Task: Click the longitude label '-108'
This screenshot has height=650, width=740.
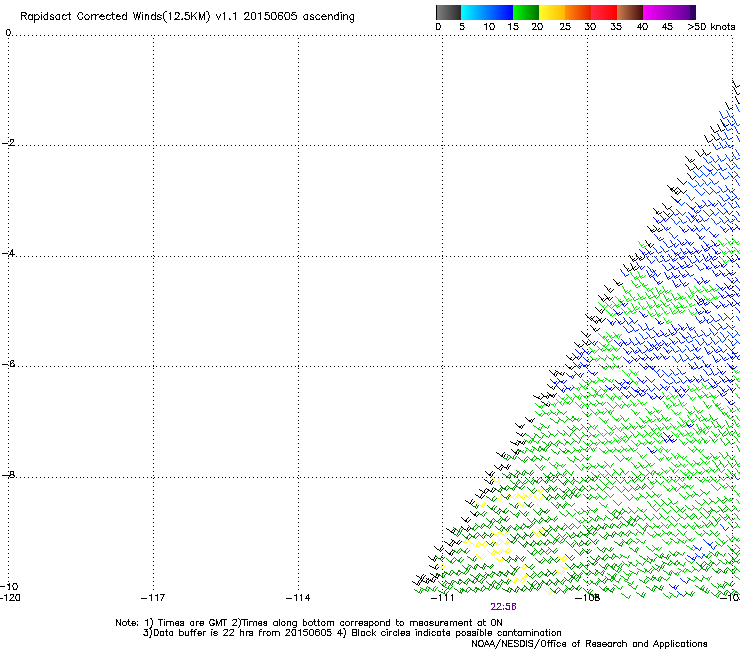Action: point(588,598)
